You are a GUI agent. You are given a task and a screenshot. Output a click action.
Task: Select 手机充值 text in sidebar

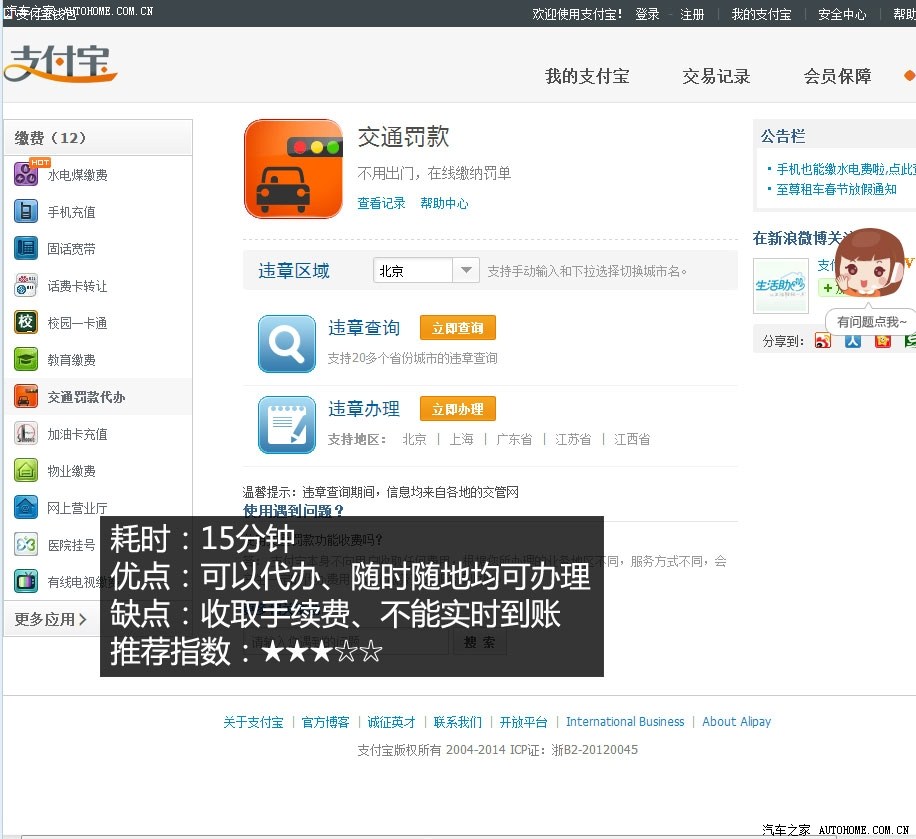[x=71, y=212]
